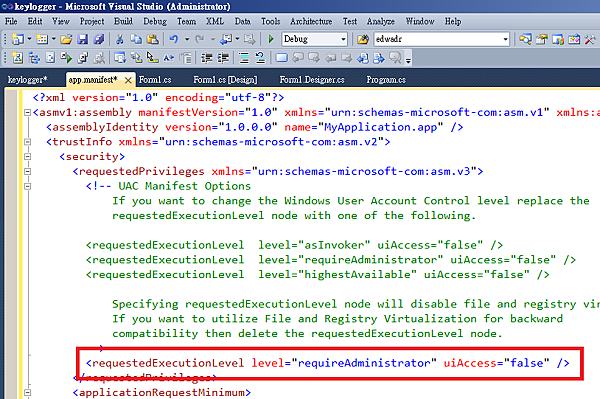Toggle bookmark with the blue rectangle icon
This screenshot has height=399, width=600.
(x=281, y=58)
